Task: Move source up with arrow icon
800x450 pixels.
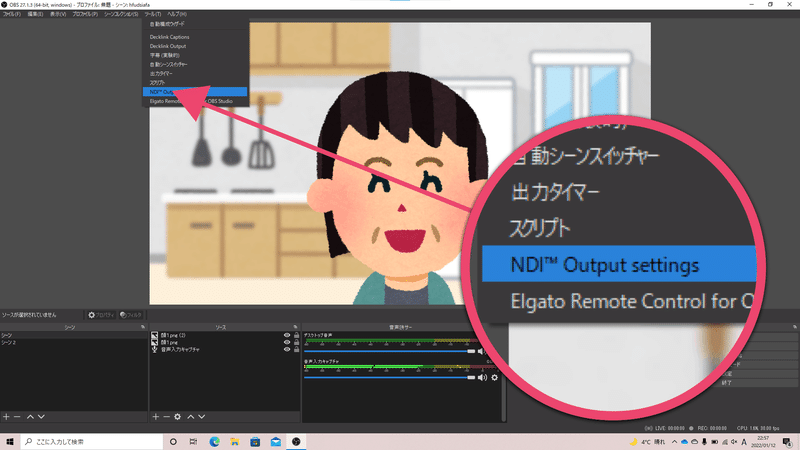Action: [x=190, y=417]
